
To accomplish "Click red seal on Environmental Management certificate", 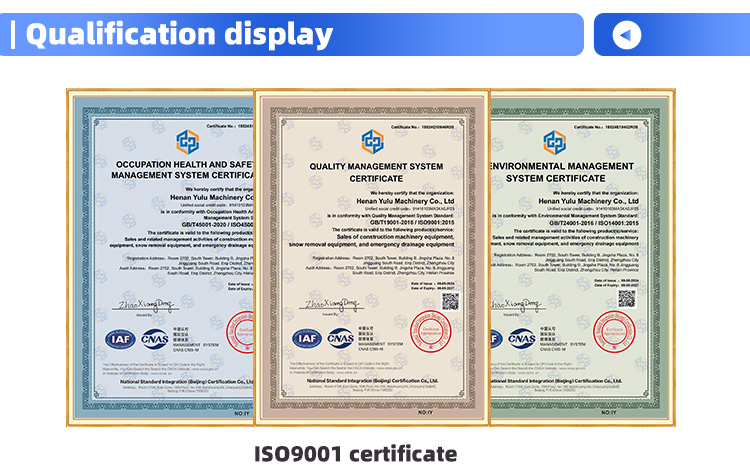I will tap(614, 332).
